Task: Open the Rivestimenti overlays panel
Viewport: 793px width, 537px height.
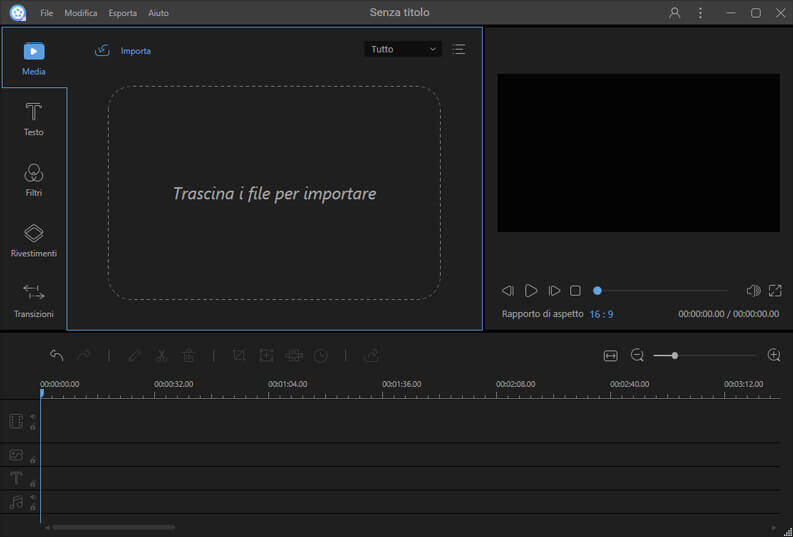Action: pyautogui.click(x=34, y=241)
